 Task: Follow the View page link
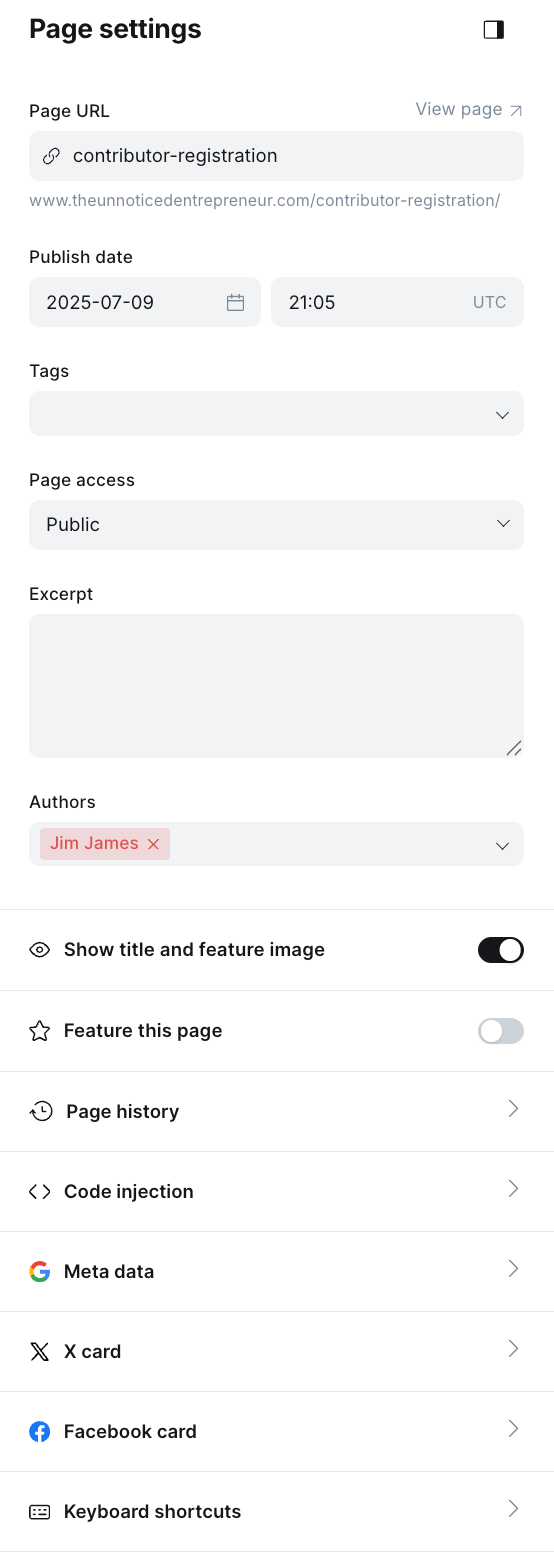(x=469, y=109)
